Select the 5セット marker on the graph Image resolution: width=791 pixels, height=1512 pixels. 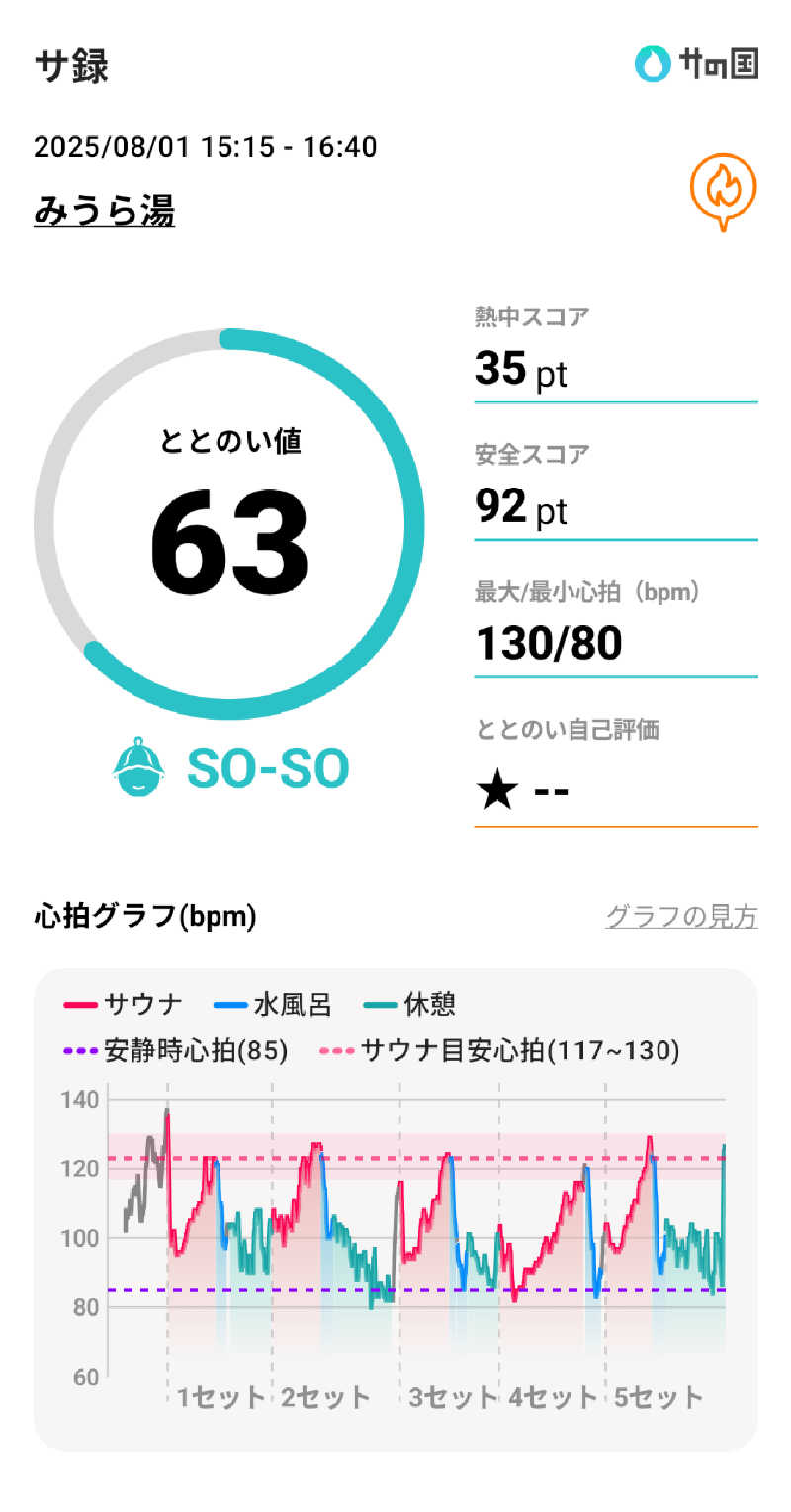click(x=659, y=1397)
